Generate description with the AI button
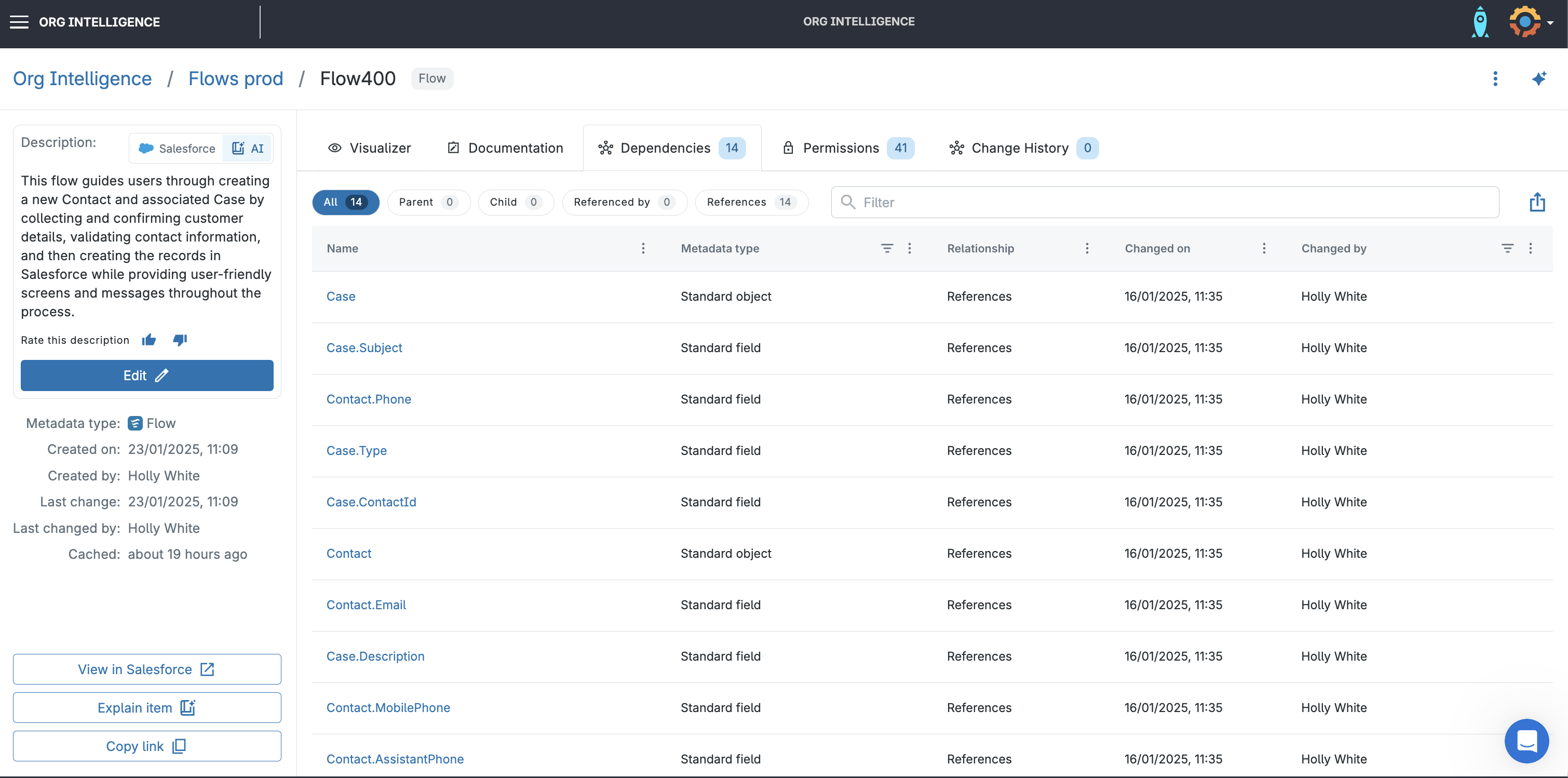 (x=248, y=148)
